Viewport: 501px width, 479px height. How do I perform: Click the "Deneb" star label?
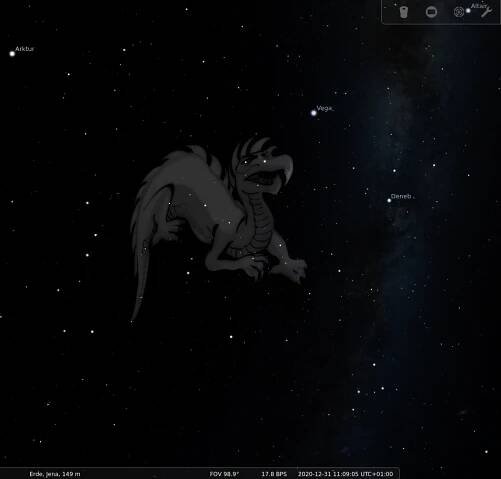tap(401, 196)
